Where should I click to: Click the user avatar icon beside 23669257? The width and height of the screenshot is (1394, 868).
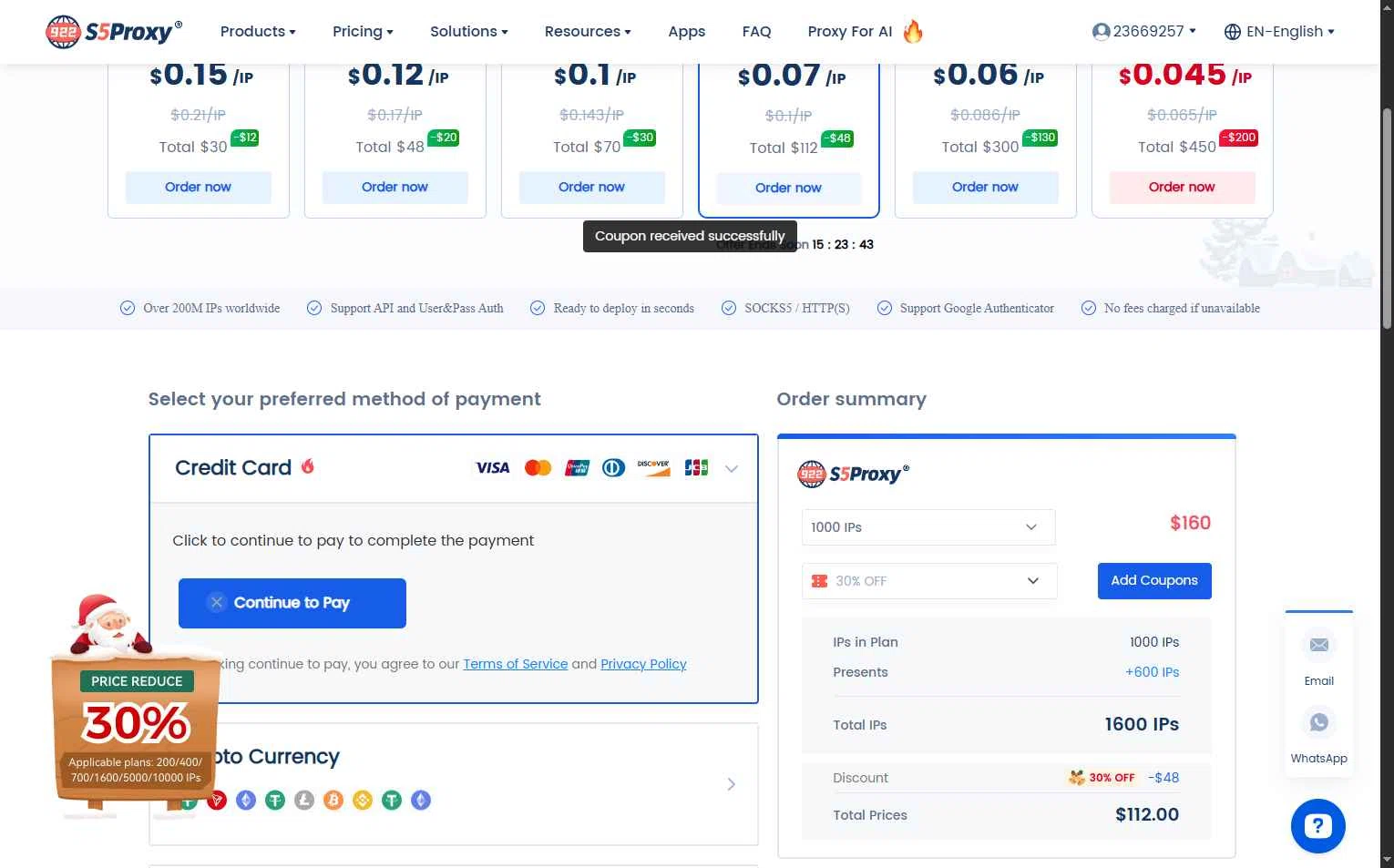(x=1101, y=32)
